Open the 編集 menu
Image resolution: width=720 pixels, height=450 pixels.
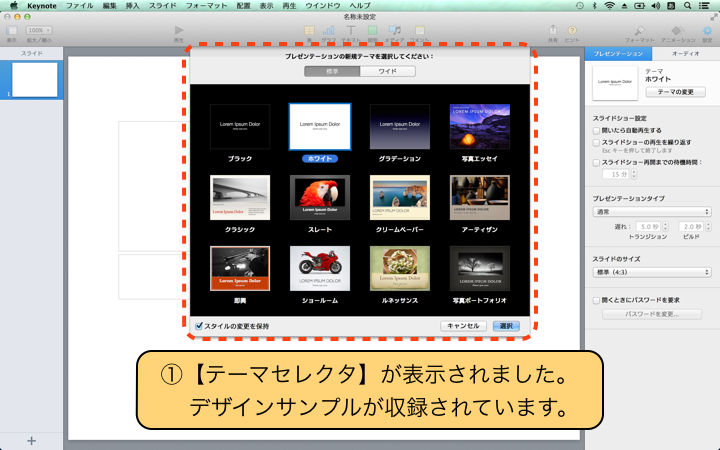(x=109, y=6)
